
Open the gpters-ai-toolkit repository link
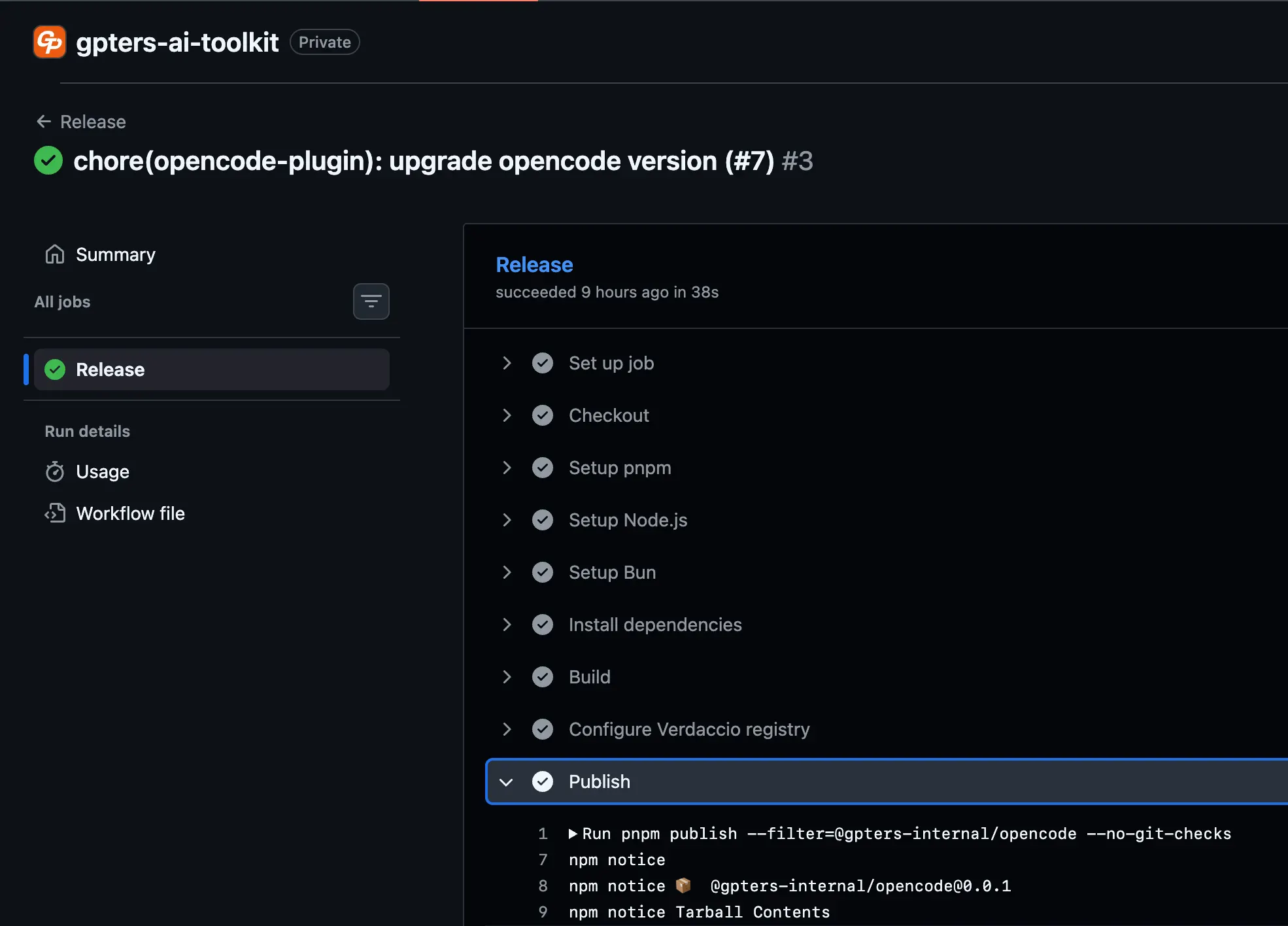click(177, 43)
